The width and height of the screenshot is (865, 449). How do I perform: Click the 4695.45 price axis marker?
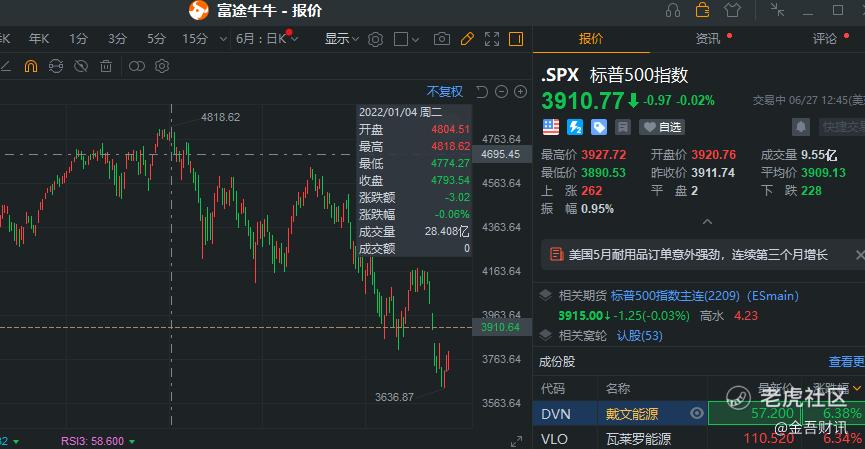point(500,154)
